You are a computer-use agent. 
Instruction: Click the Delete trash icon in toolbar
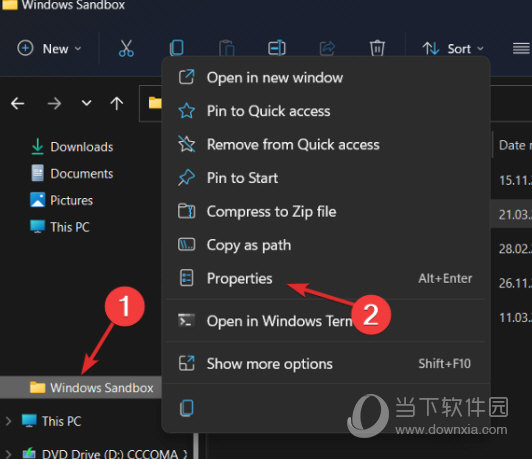point(377,48)
